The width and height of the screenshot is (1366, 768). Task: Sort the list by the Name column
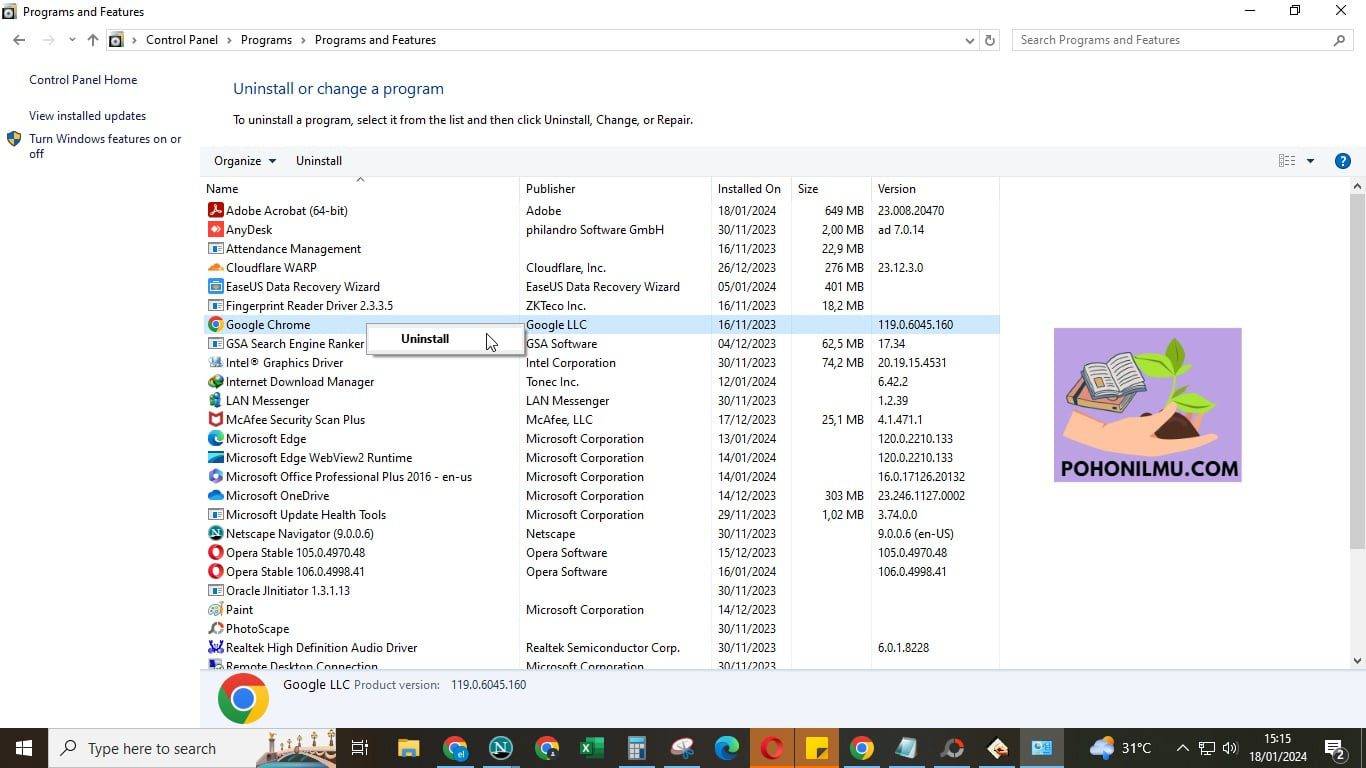pyautogui.click(x=360, y=188)
